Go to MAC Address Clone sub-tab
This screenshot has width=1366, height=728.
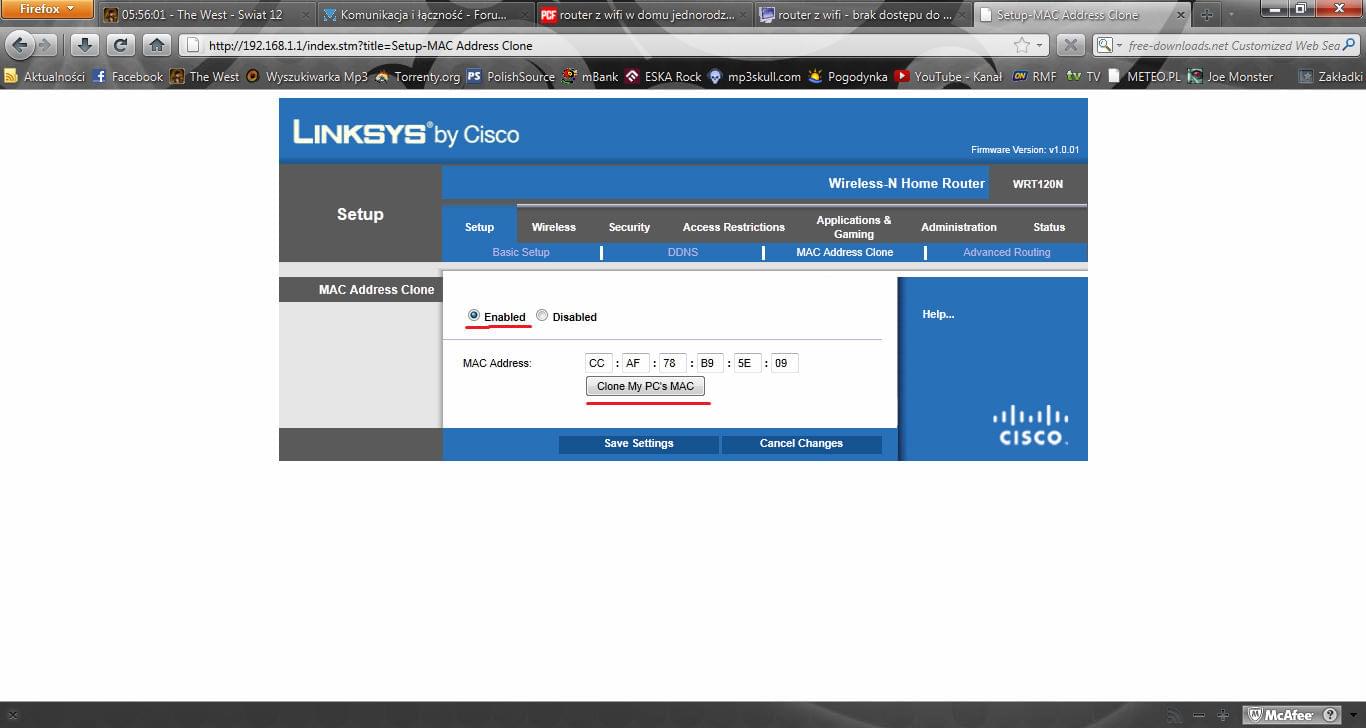click(845, 252)
